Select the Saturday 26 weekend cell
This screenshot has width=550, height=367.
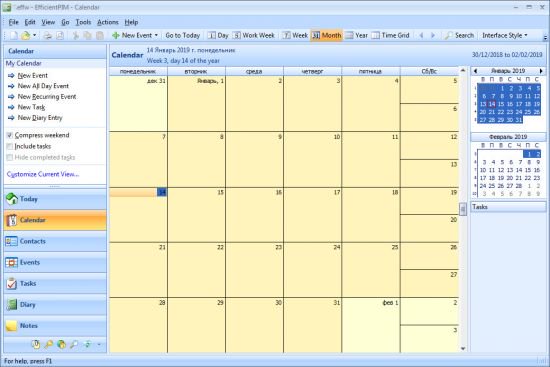pyautogui.click(x=429, y=256)
